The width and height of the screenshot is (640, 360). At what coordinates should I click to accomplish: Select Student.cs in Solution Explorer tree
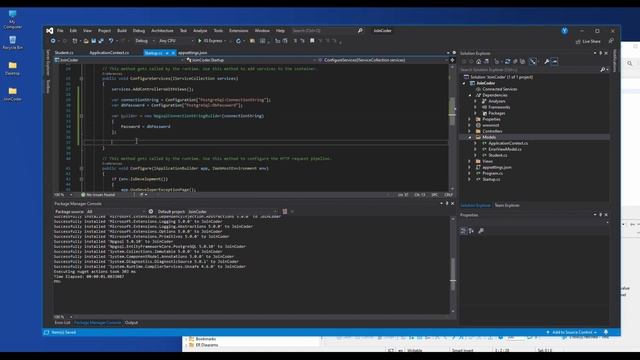pos(498,155)
